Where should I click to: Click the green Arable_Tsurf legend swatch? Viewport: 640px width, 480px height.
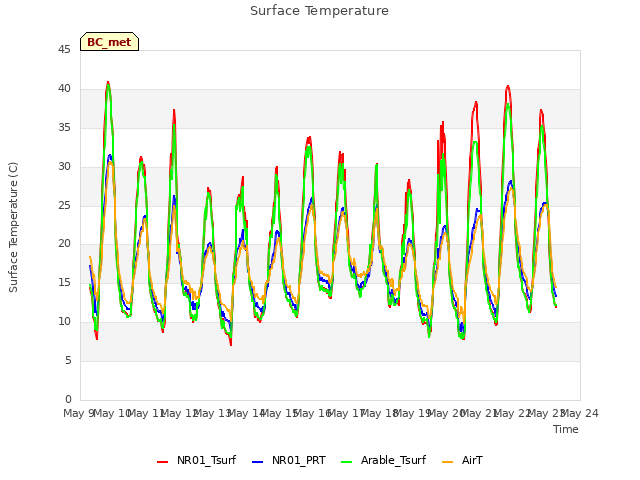click(x=346, y=462)
